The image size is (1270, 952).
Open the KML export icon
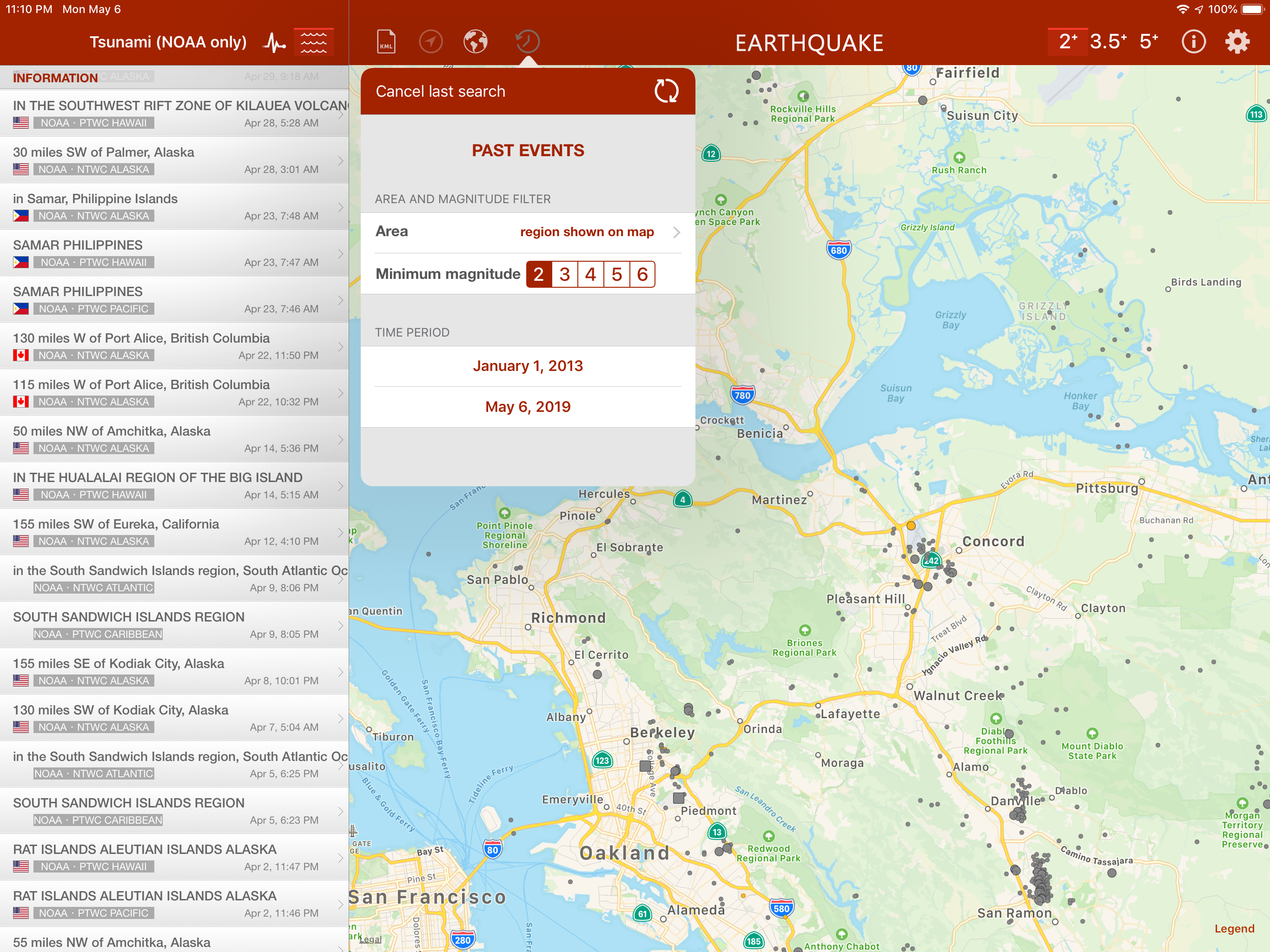386,42
